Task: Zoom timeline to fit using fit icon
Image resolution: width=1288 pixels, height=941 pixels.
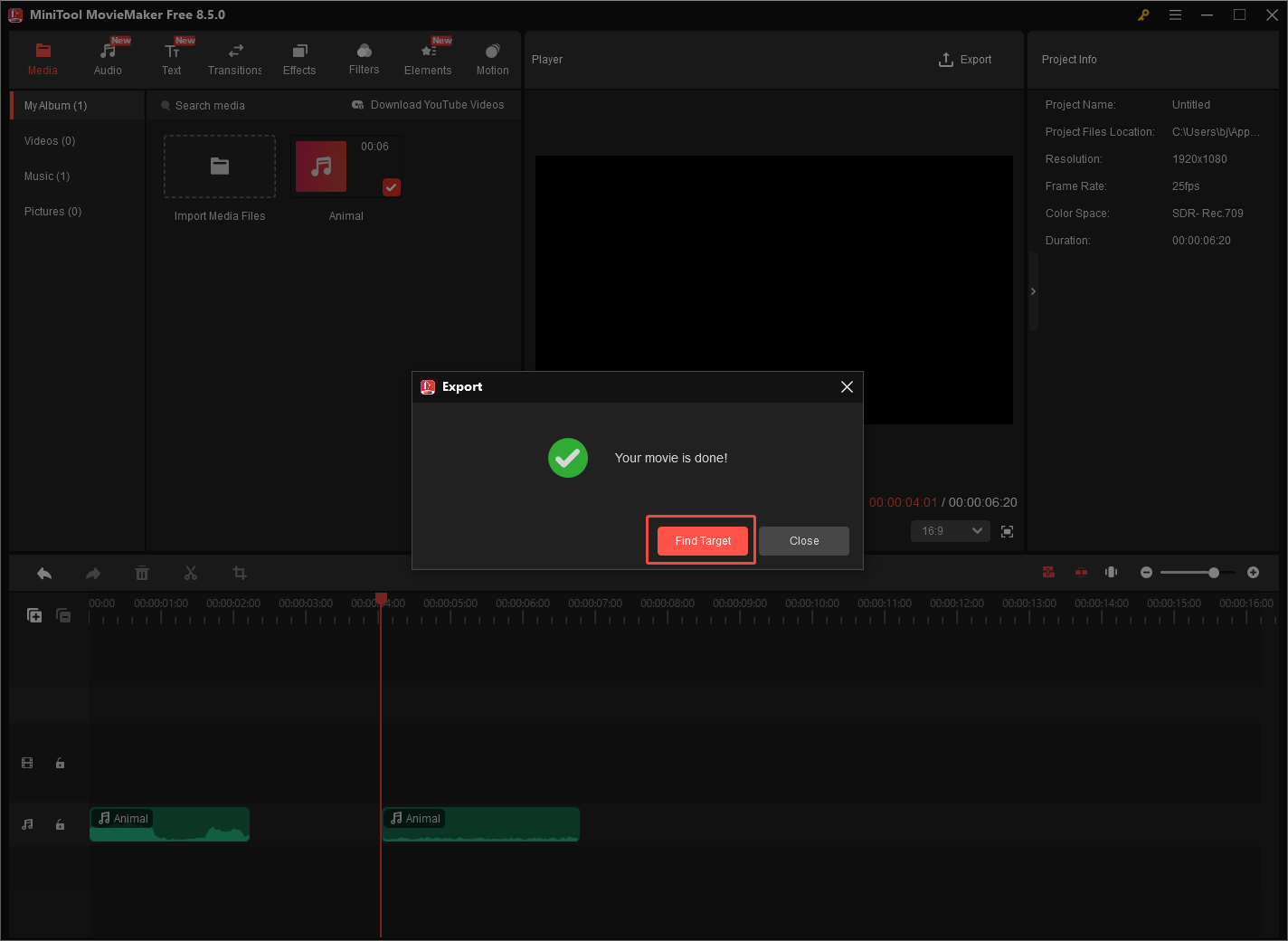Action: (1111, 572)
